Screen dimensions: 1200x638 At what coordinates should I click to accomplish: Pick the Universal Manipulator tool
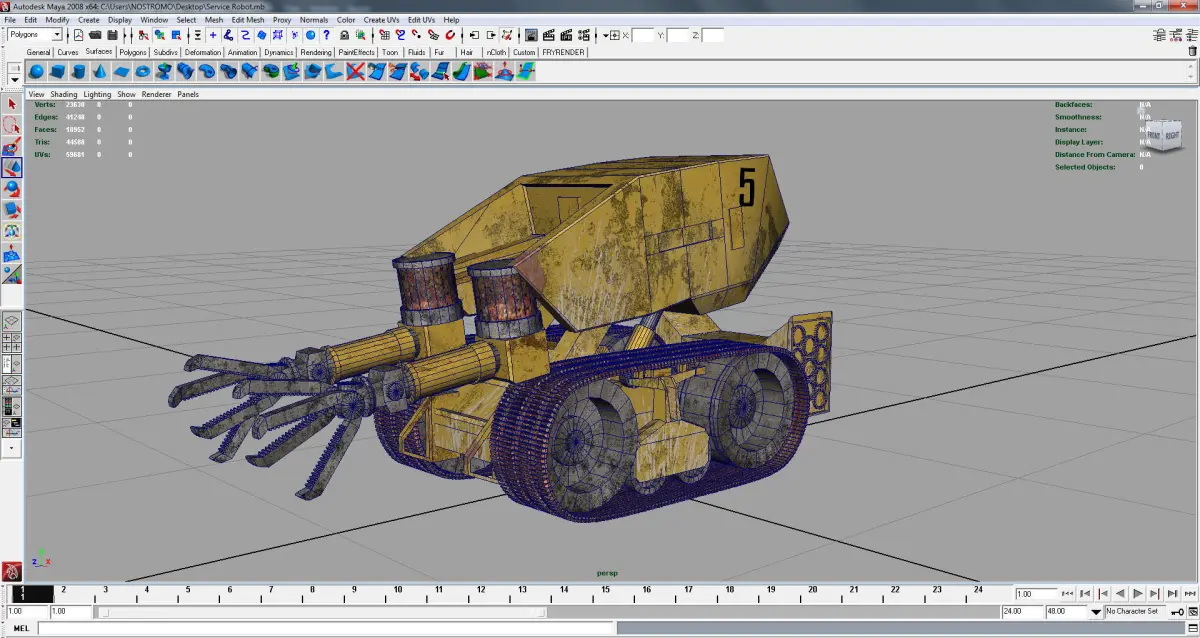[12, 231]
